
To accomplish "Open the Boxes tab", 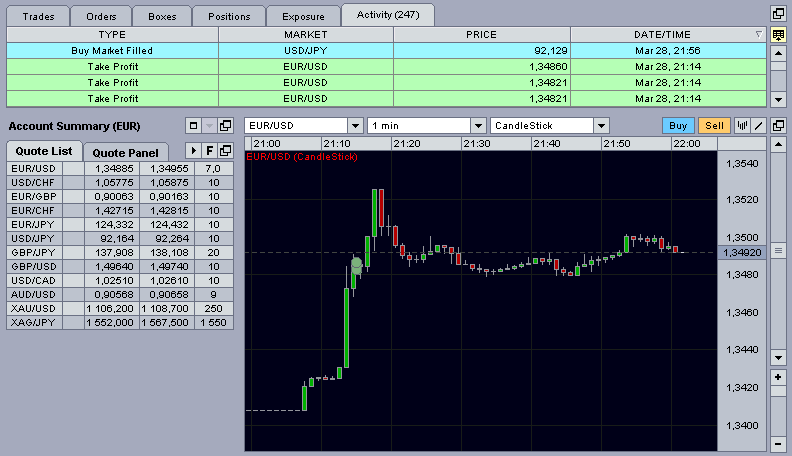I will tap(162, 16).
